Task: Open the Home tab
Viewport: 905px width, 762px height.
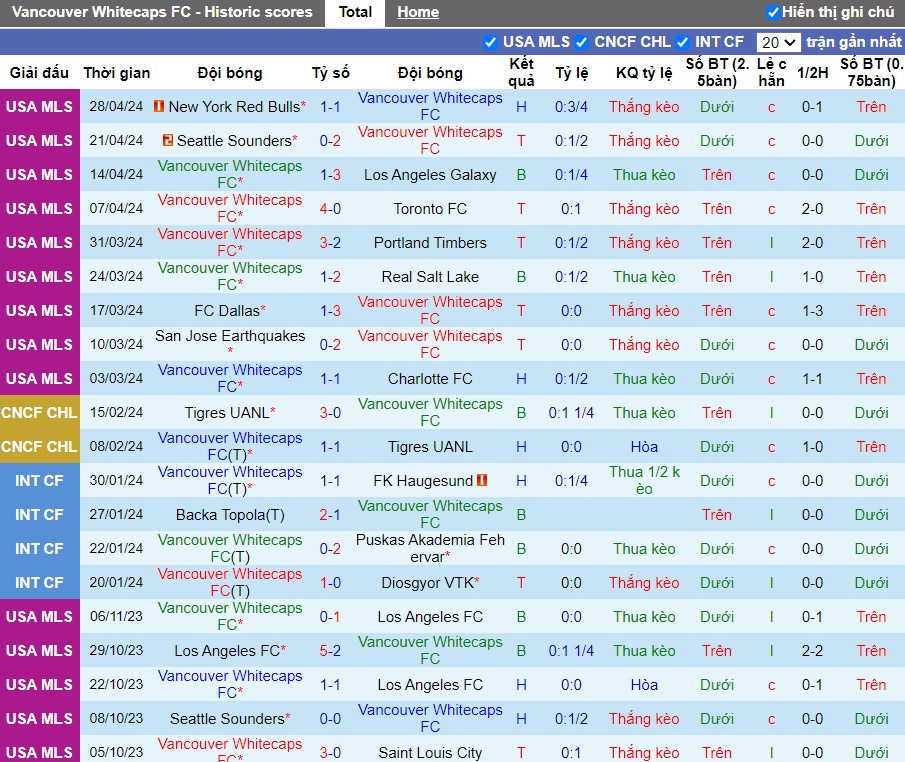Action: 418,12
